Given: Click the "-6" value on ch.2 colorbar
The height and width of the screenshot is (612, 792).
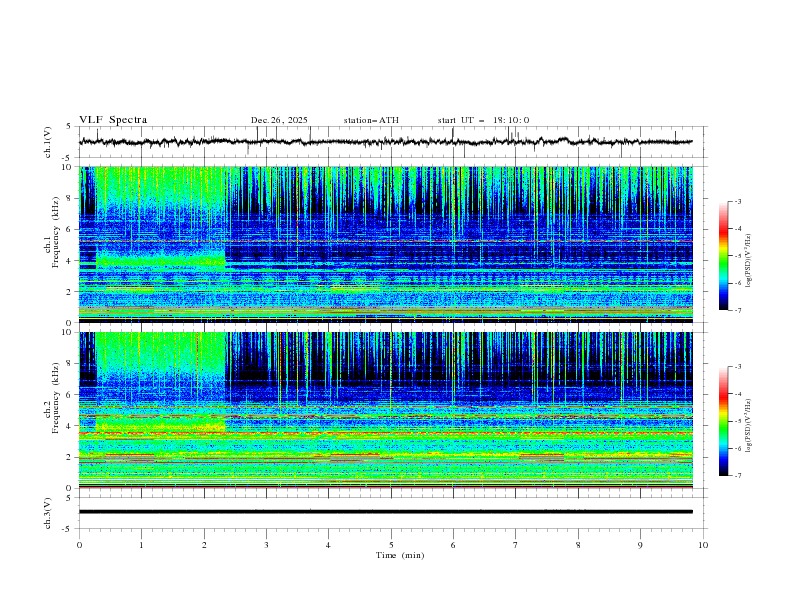Looking at the screenshot, I should (x=737, y=448).
